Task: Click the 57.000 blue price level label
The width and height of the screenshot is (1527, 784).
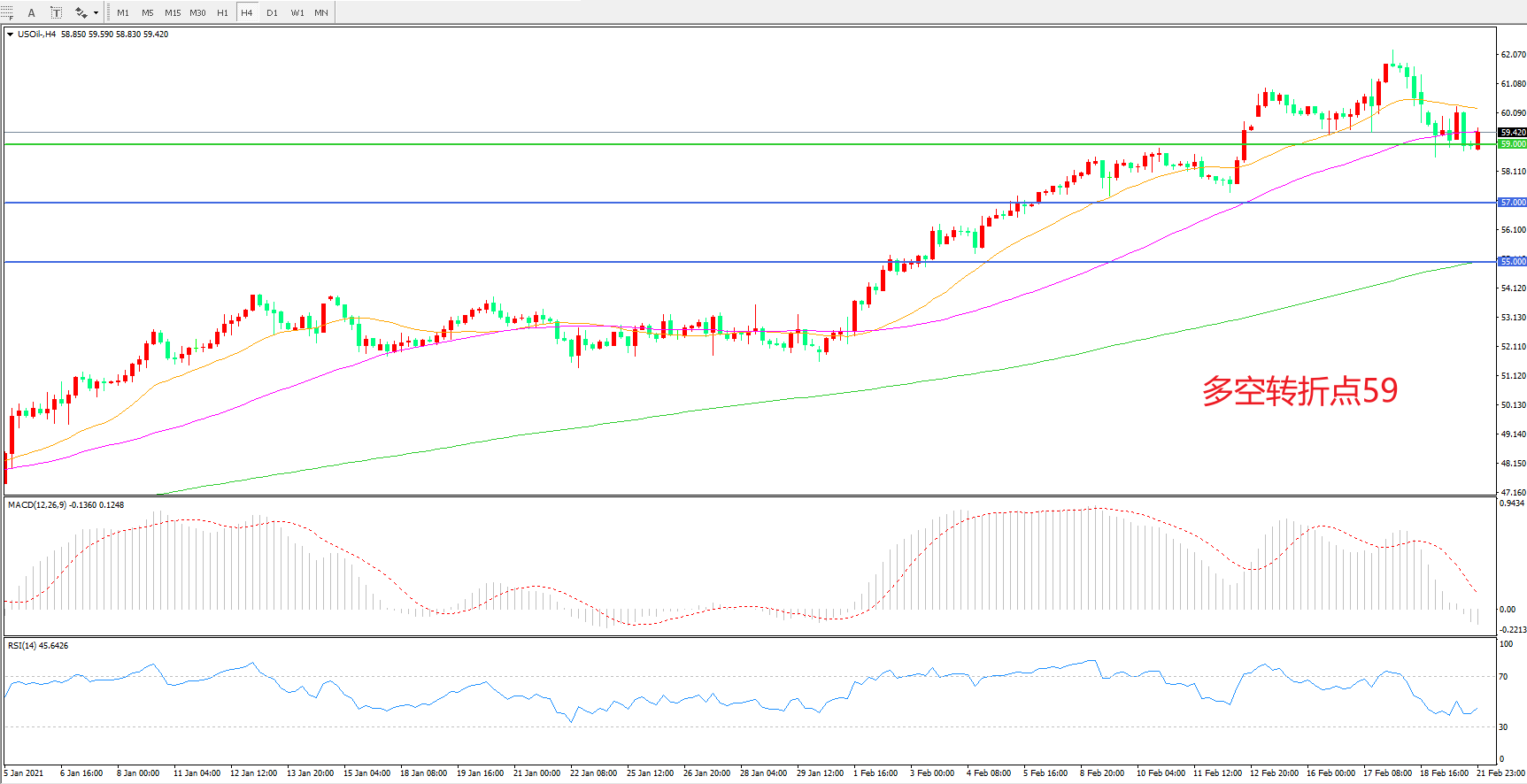Action: point(1512,203)
